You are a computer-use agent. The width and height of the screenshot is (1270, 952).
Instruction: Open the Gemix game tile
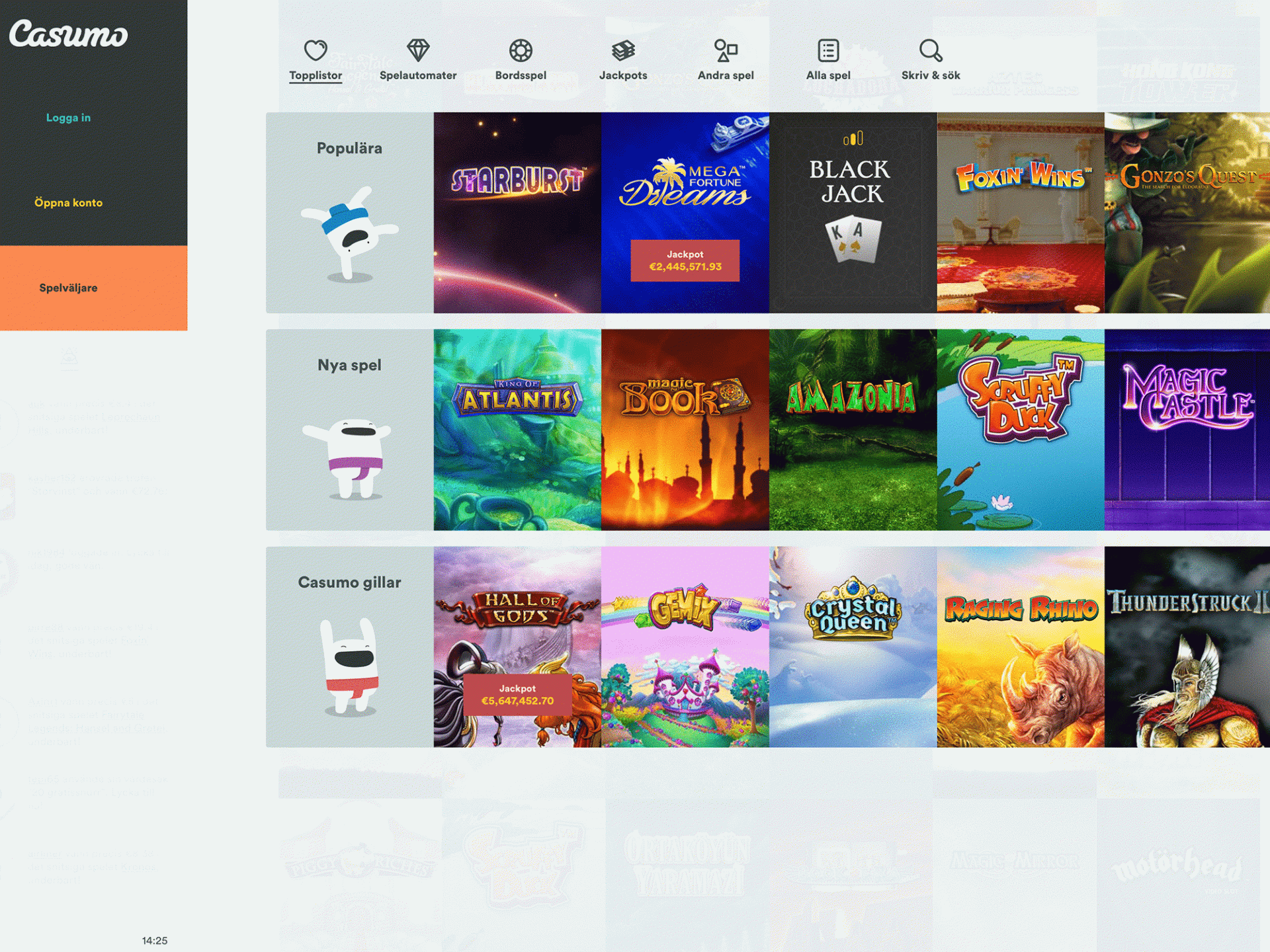point(685,647)
